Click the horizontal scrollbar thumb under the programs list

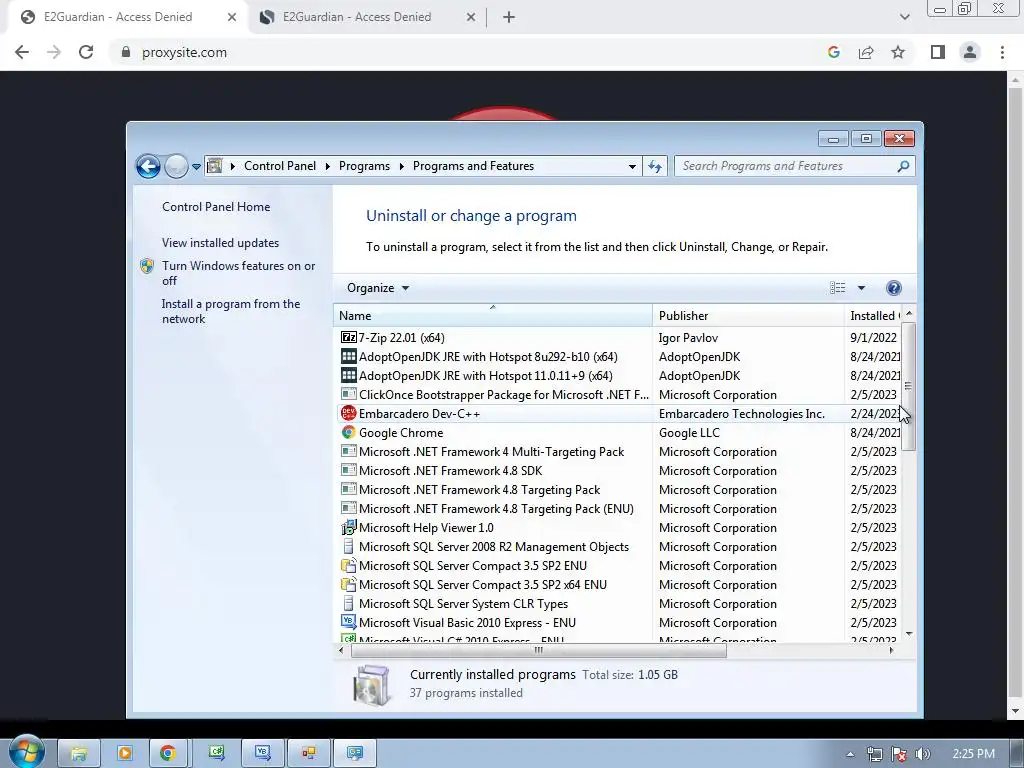539,650
